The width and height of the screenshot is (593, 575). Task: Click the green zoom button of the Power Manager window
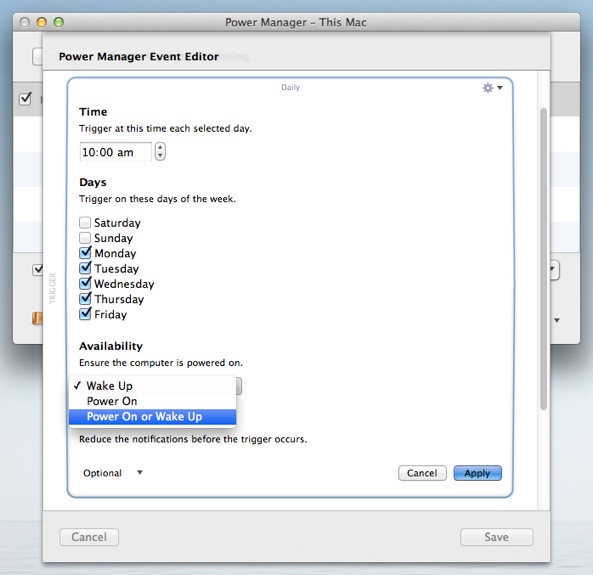tap(59, 22)
